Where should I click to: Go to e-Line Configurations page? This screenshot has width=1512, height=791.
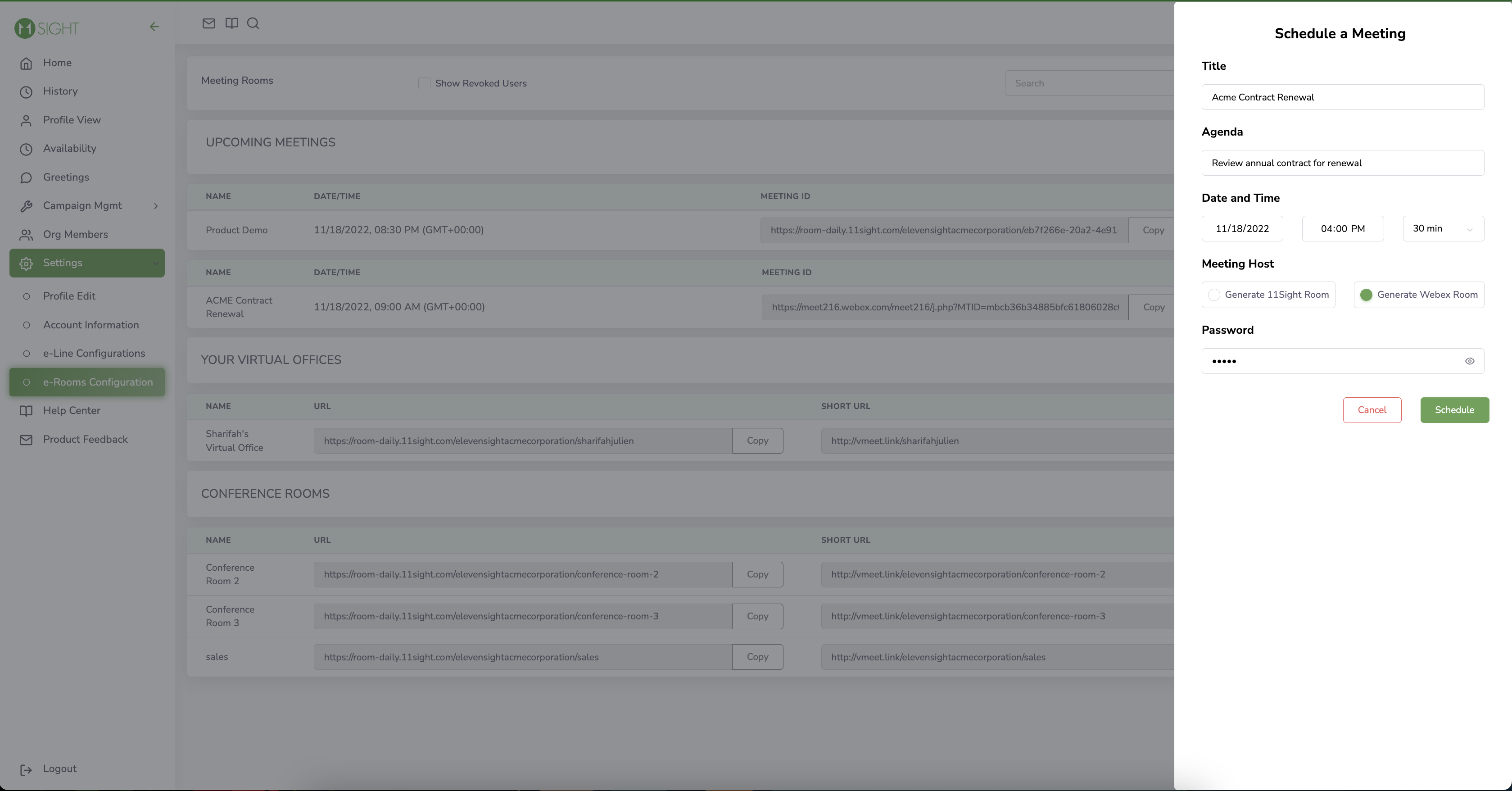pyautogui.click(x=94, y=354)
